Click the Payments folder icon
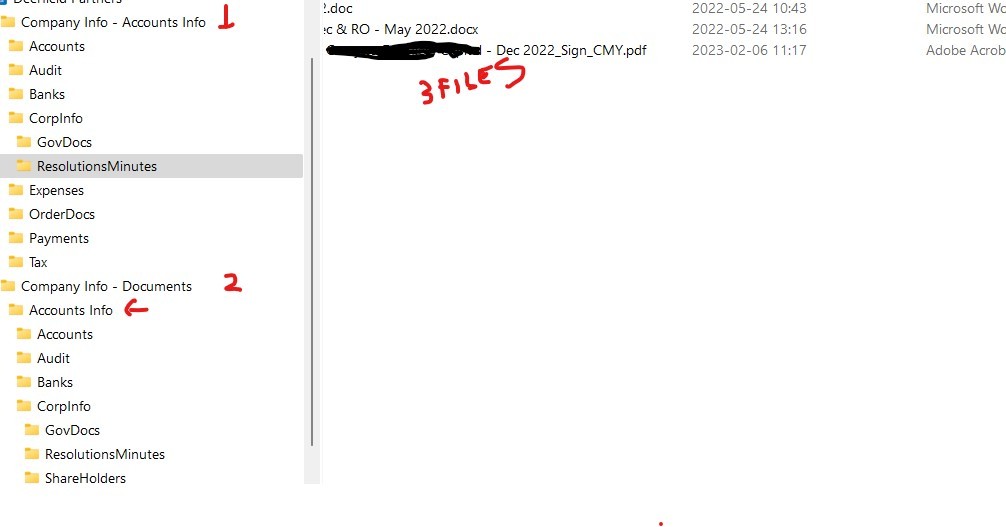The image size is (1006, 527). [16, 238]
